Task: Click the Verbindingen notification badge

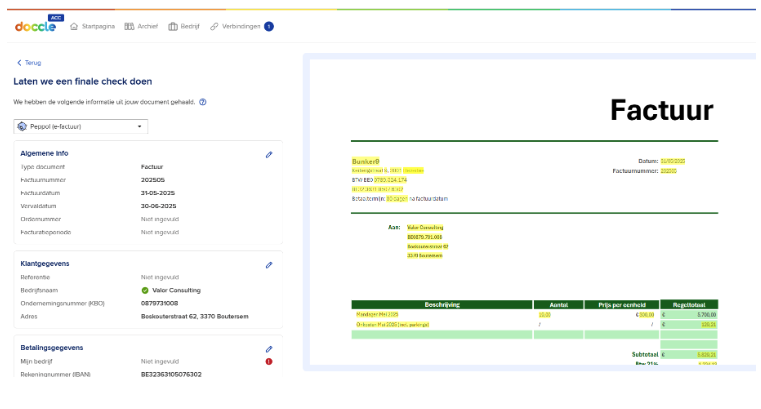Action: 269,26
